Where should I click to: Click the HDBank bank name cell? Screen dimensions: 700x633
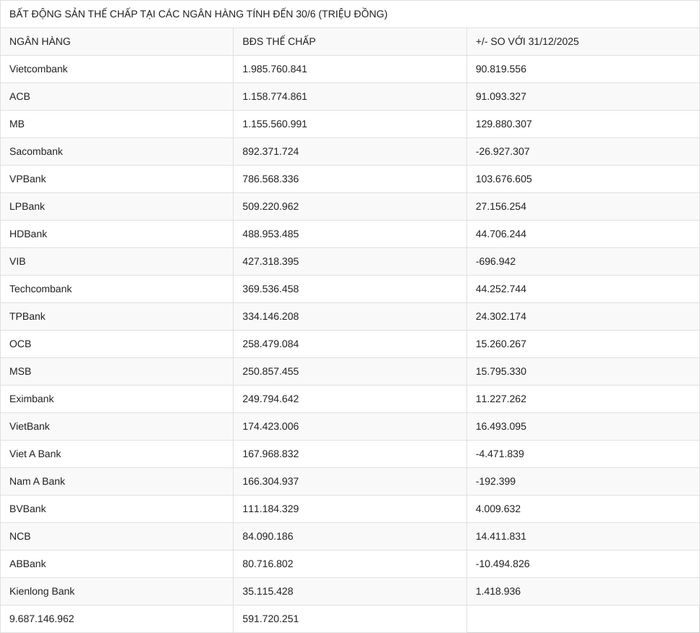click(x=117, y=234)
